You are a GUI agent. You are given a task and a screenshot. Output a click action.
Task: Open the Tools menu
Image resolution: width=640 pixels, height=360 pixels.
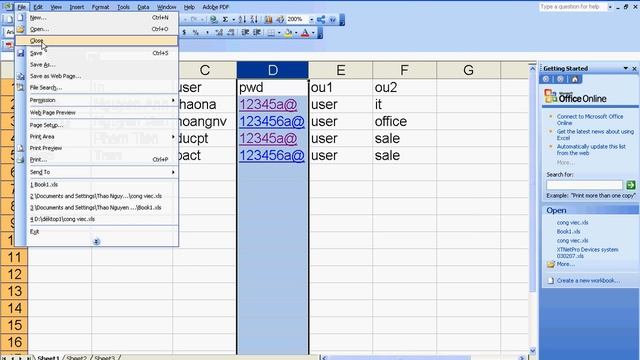(x=123, y=7)
